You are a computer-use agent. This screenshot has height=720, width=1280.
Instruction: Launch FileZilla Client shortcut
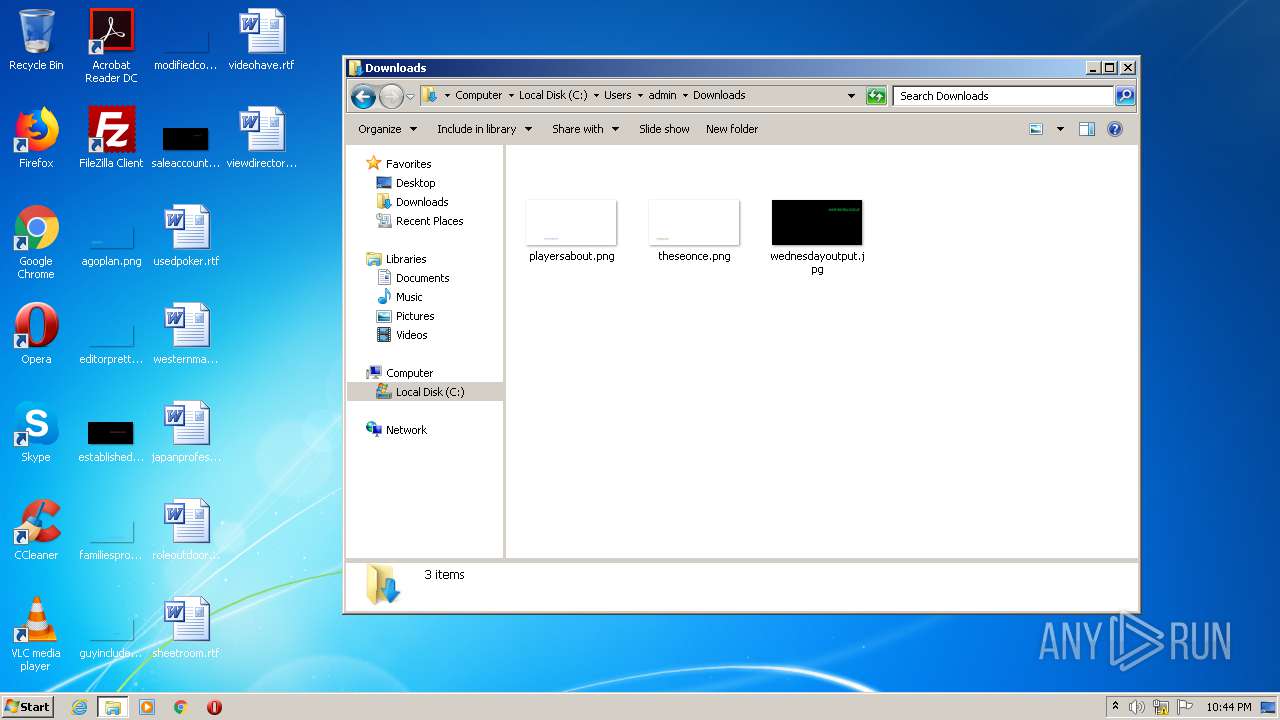111,139
